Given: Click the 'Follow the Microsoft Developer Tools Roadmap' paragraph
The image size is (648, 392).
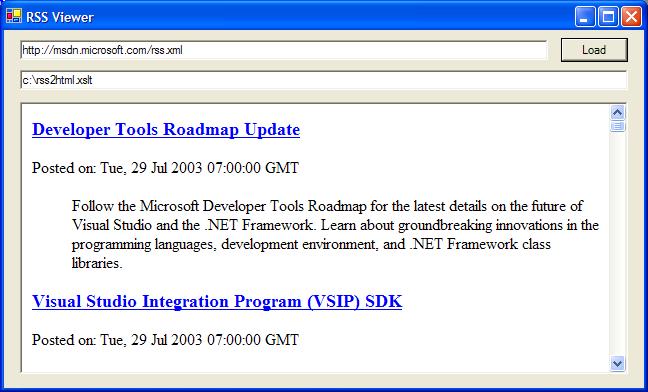Looking at the screenshot, I should coord(335,234).
